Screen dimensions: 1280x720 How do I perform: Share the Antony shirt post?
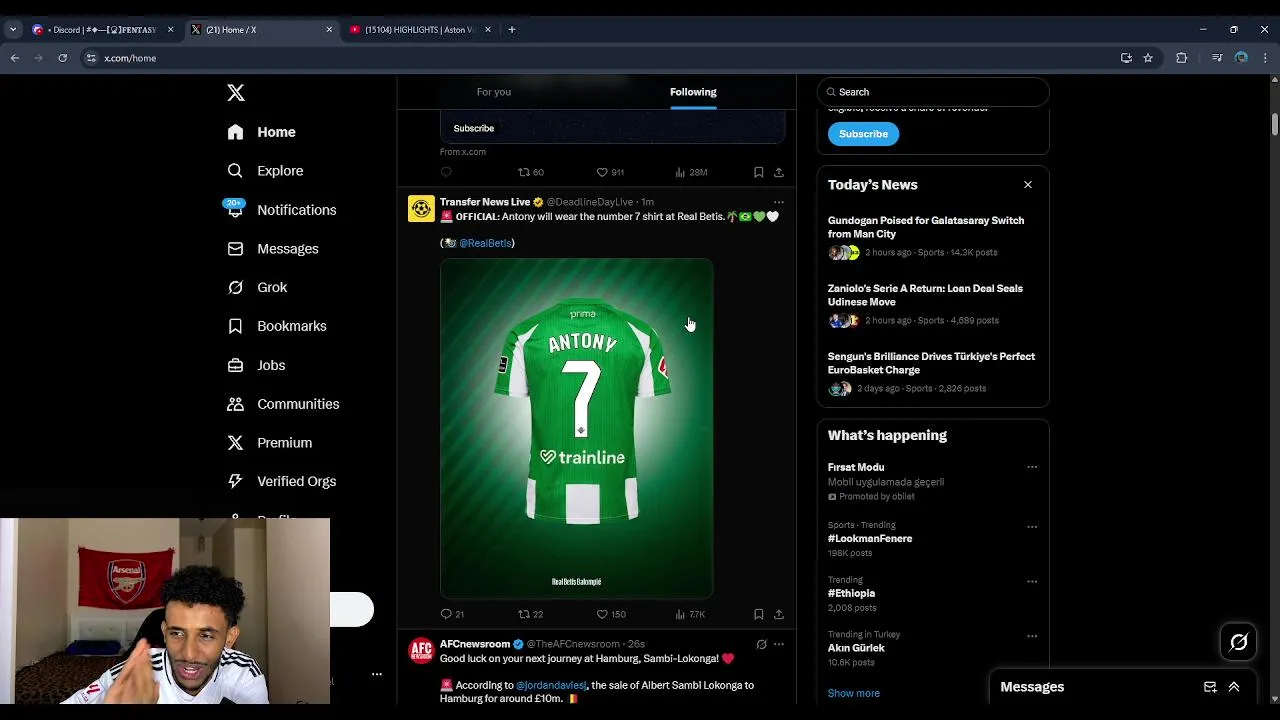click(x=779, y=614)
